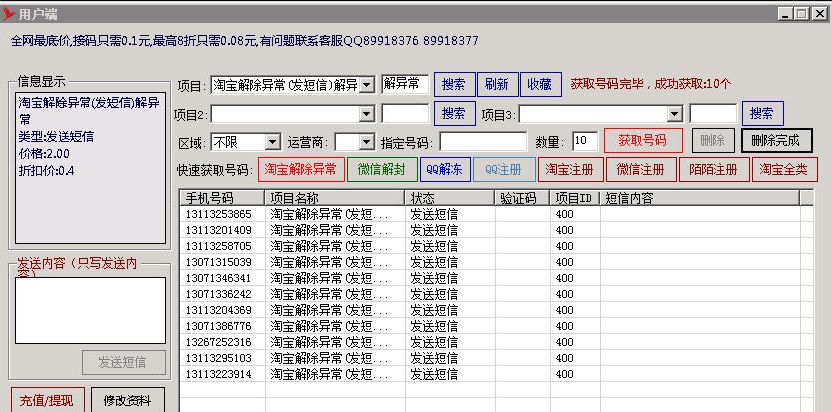Focus the 项目2 search text field
The width and height of the screenshot is (832, 412).
point(405,114)
